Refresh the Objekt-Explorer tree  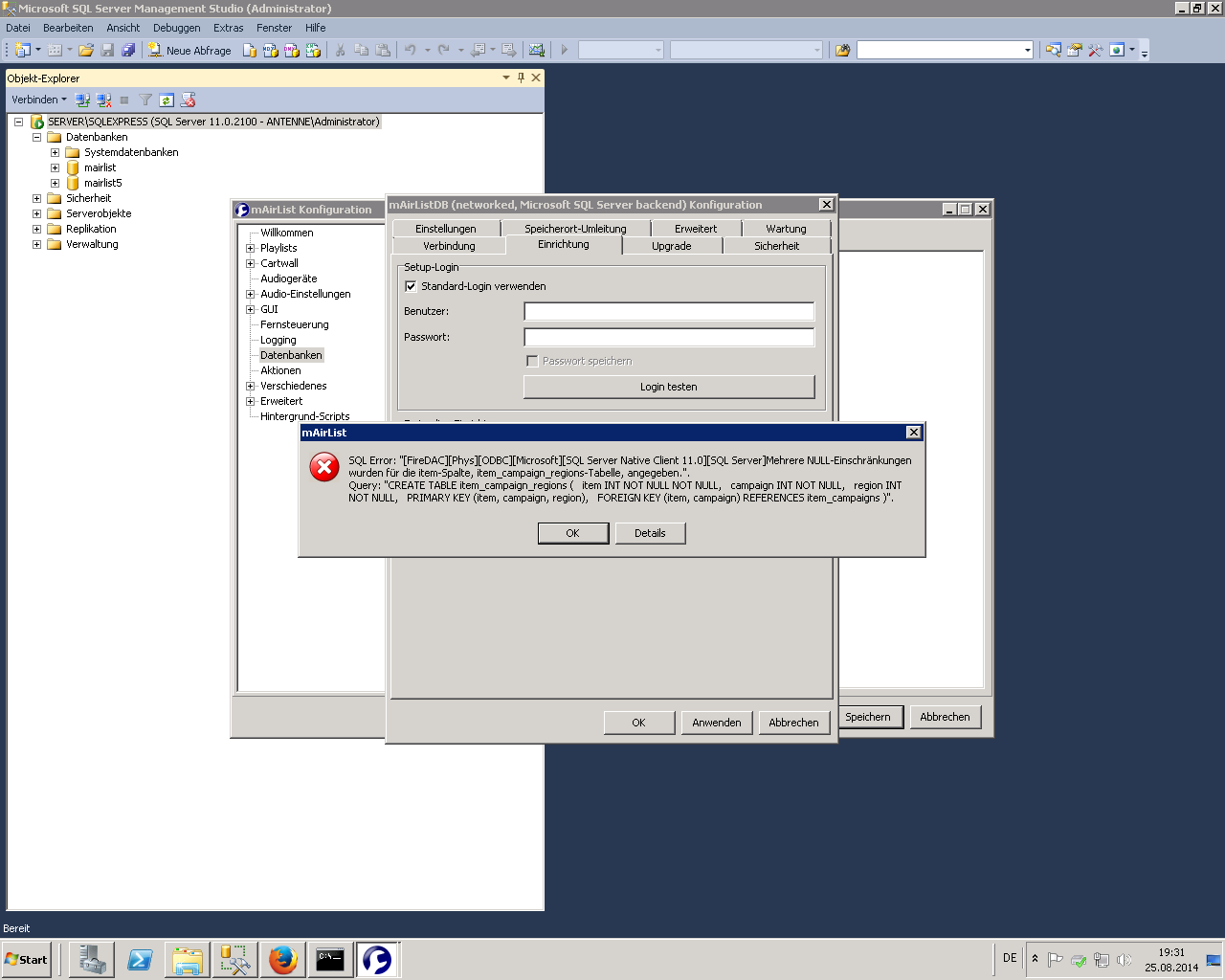pos(167,100)
